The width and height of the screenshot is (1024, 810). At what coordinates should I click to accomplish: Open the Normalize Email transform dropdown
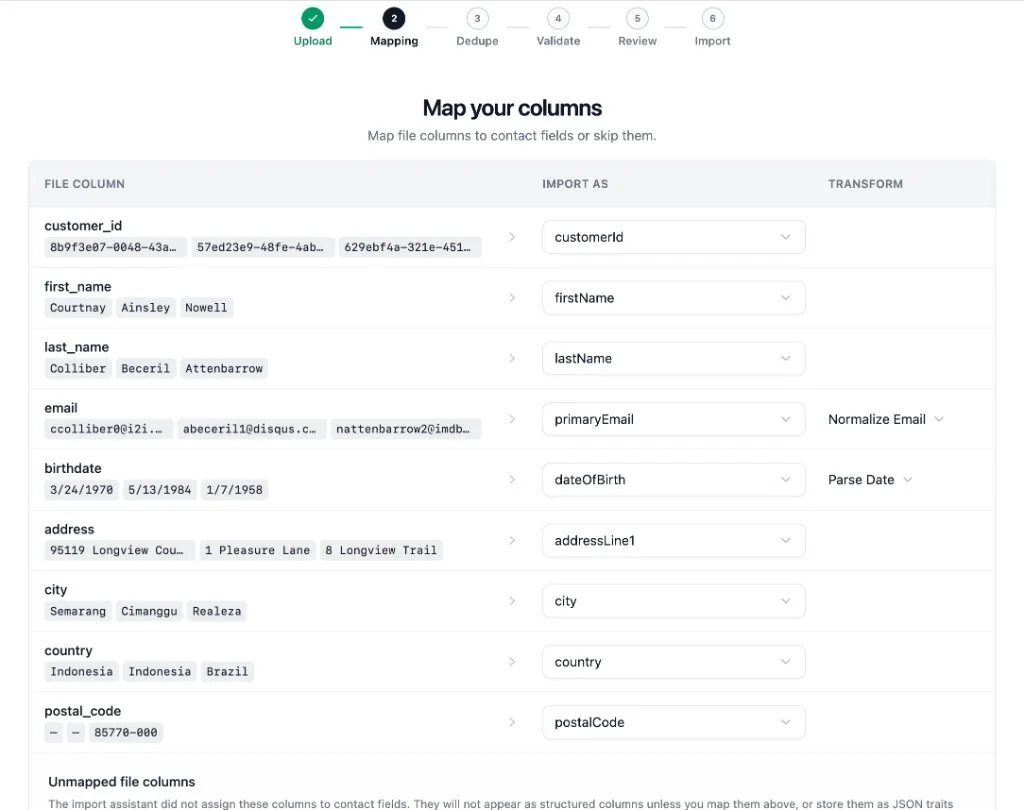click(886, 419)
